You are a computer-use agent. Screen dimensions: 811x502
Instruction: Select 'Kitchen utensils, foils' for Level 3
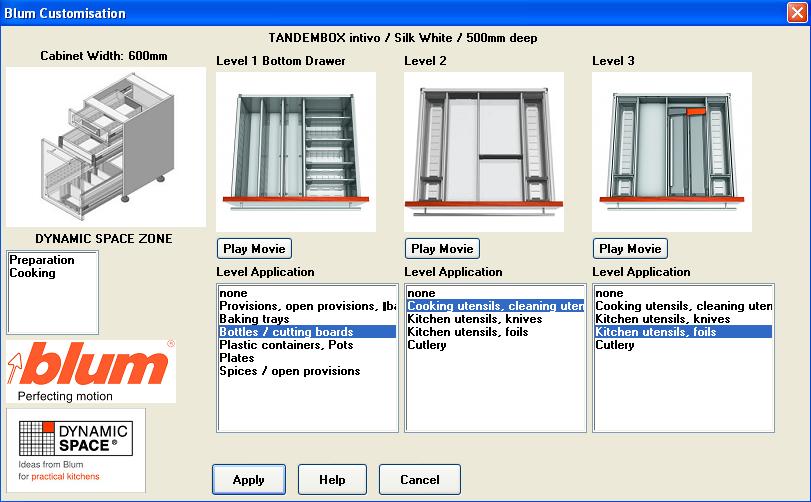[683, 332]
